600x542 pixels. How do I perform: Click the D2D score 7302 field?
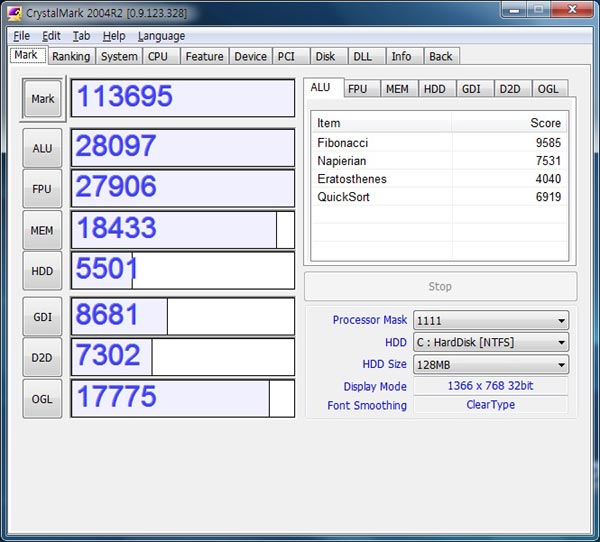click(x=183, y=357)
